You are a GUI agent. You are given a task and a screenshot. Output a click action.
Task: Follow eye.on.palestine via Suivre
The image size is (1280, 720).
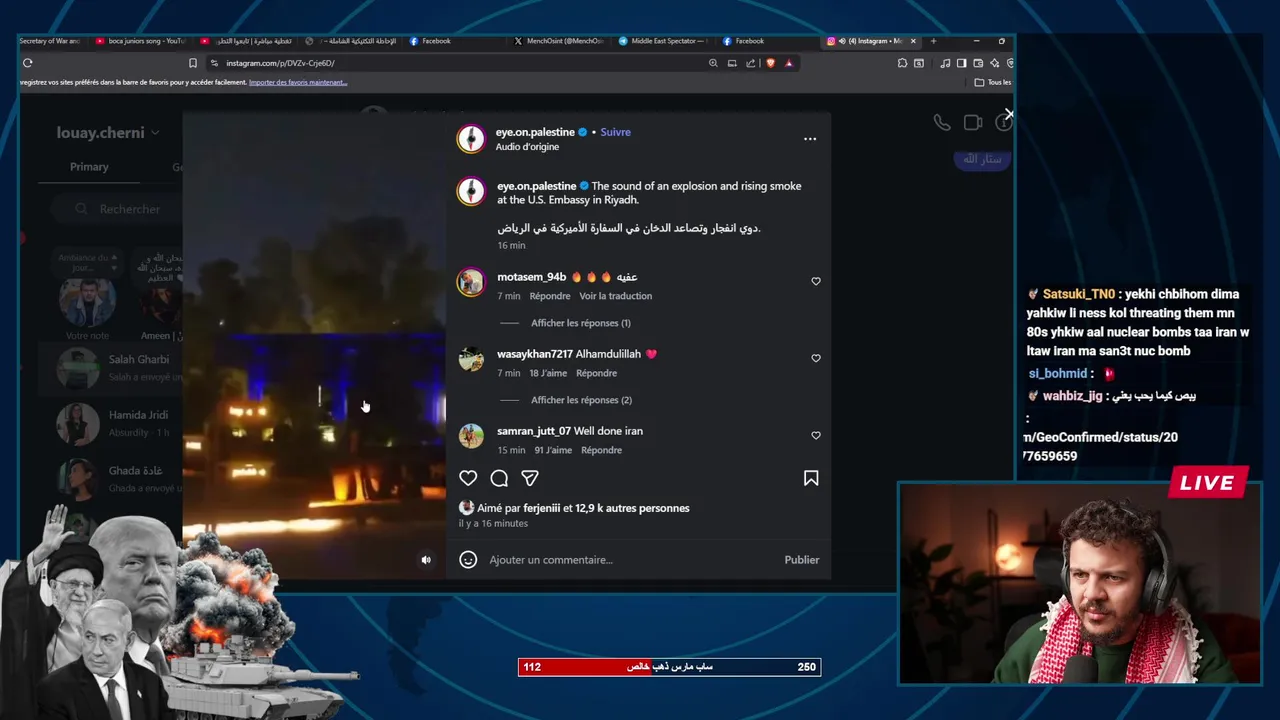(615, 132)
